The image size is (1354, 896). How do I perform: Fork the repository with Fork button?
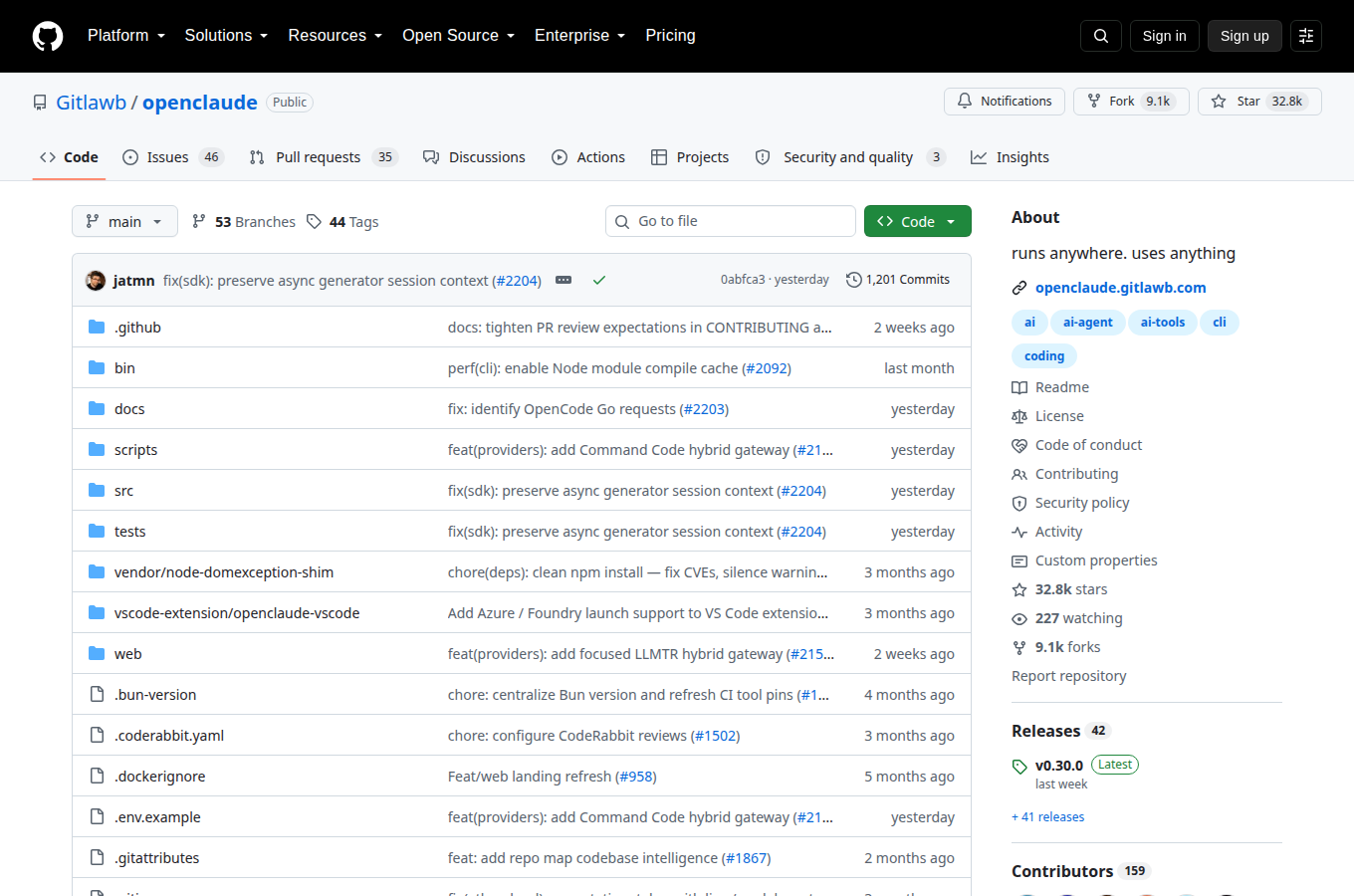[1131, 102]
